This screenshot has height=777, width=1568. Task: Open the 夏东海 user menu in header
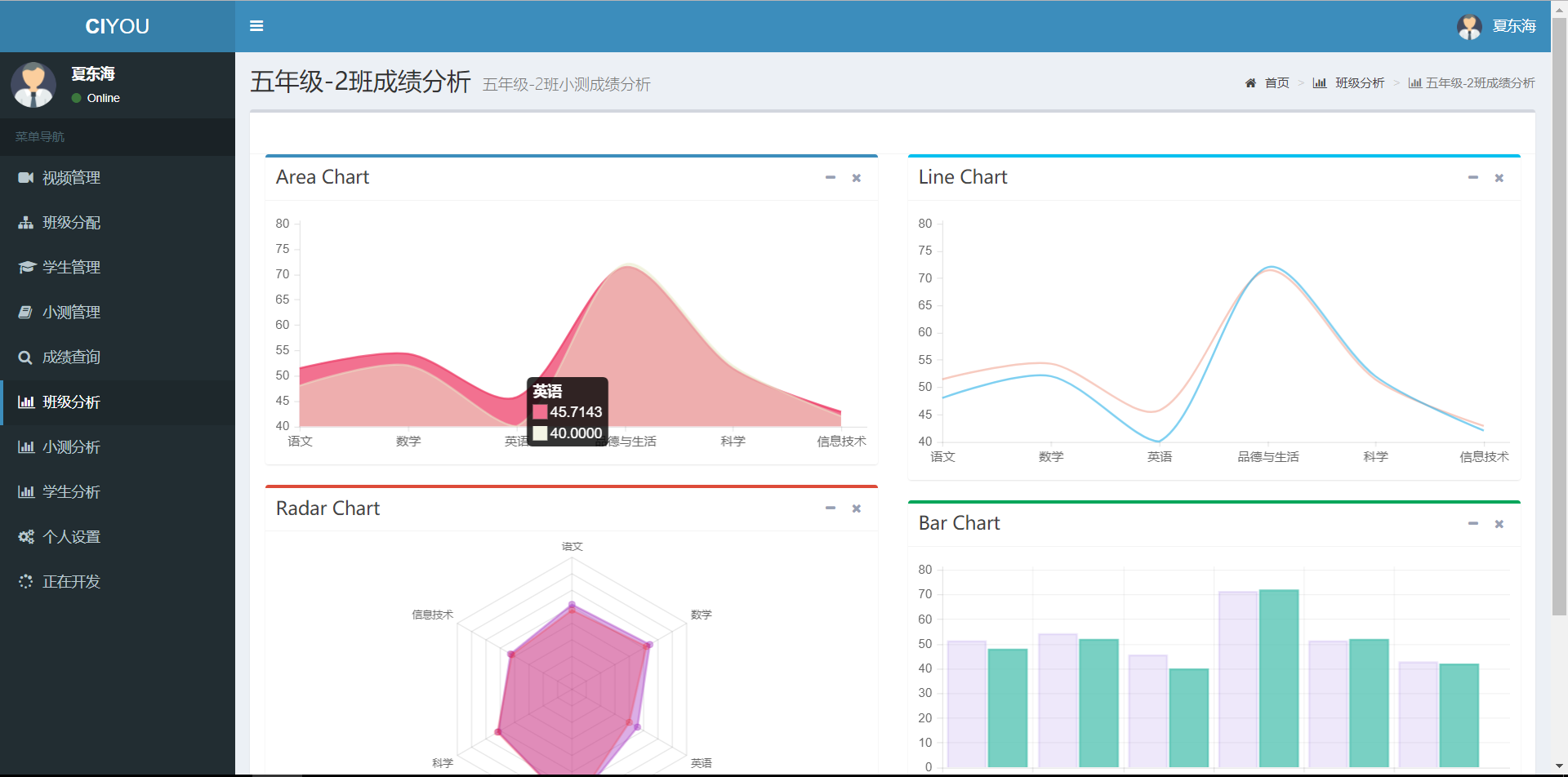tap(1496, 26)
